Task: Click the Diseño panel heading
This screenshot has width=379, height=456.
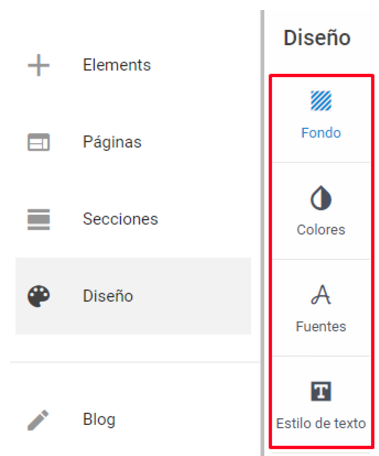Action: coord(317,37)
